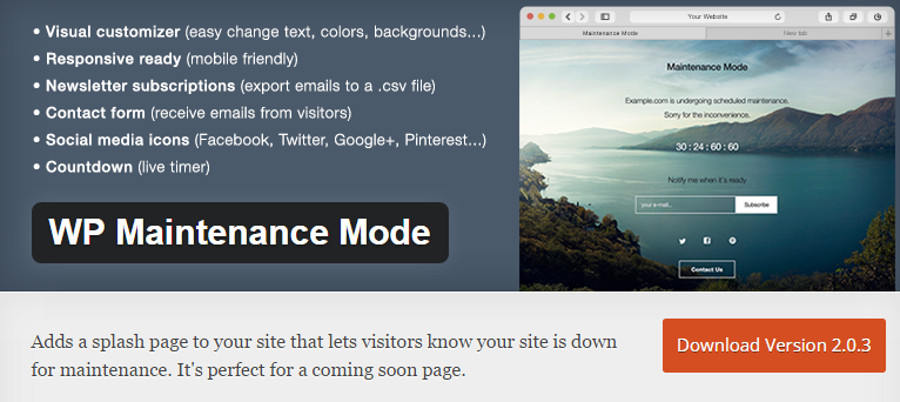Click the Visual customizer feature line
The height and width of the screenshot is (402, 900).
[x=259, y=32]
